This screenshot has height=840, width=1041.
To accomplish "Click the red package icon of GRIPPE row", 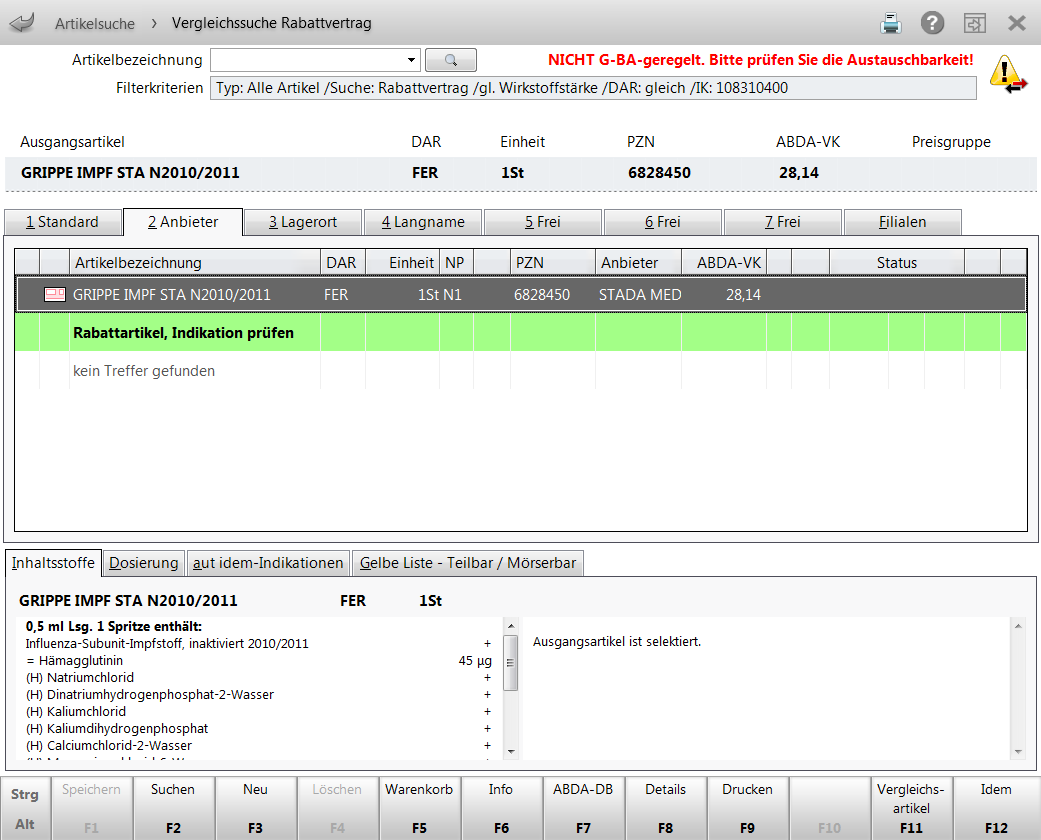I will pos(54,294).
